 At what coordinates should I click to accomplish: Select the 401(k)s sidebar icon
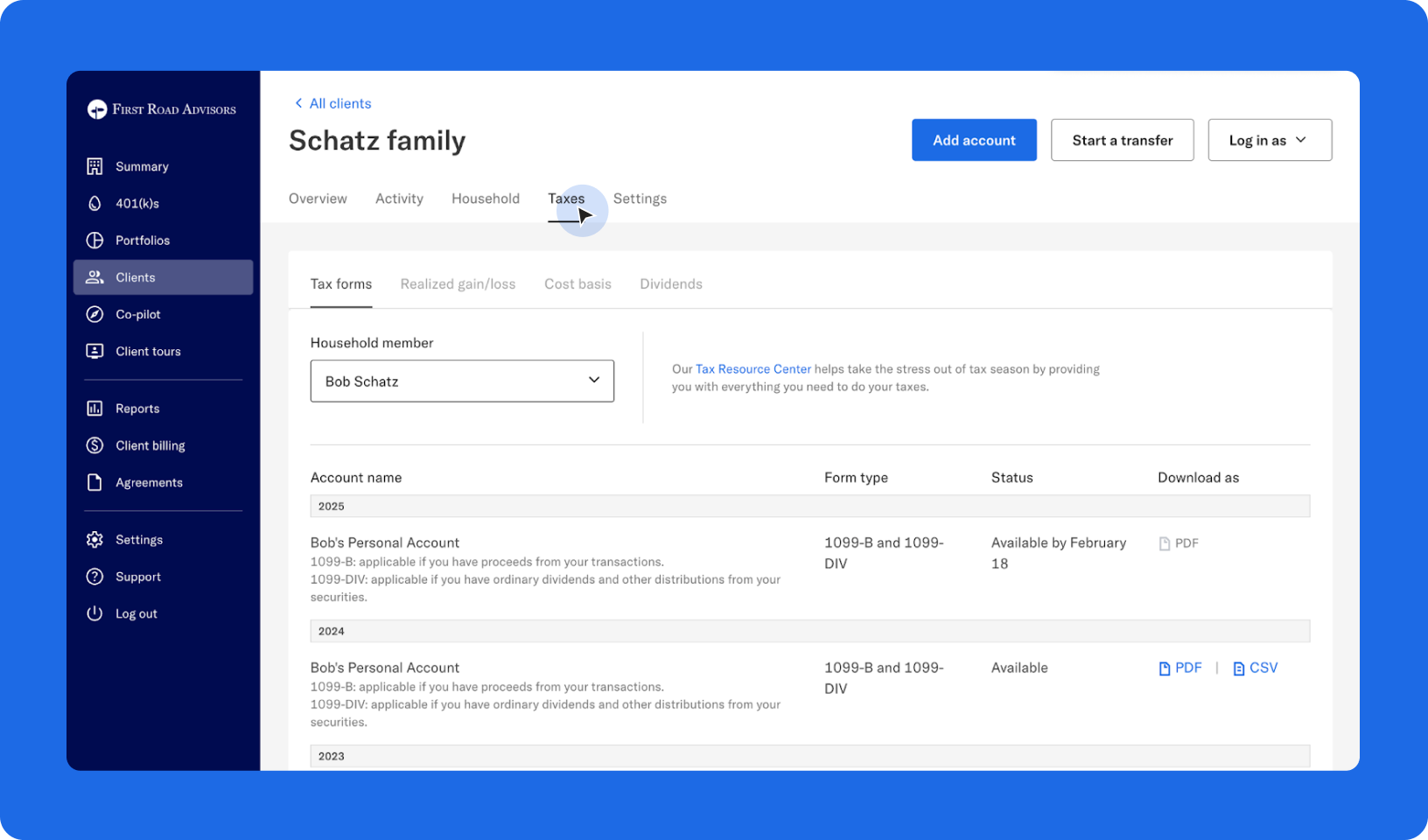94,203
